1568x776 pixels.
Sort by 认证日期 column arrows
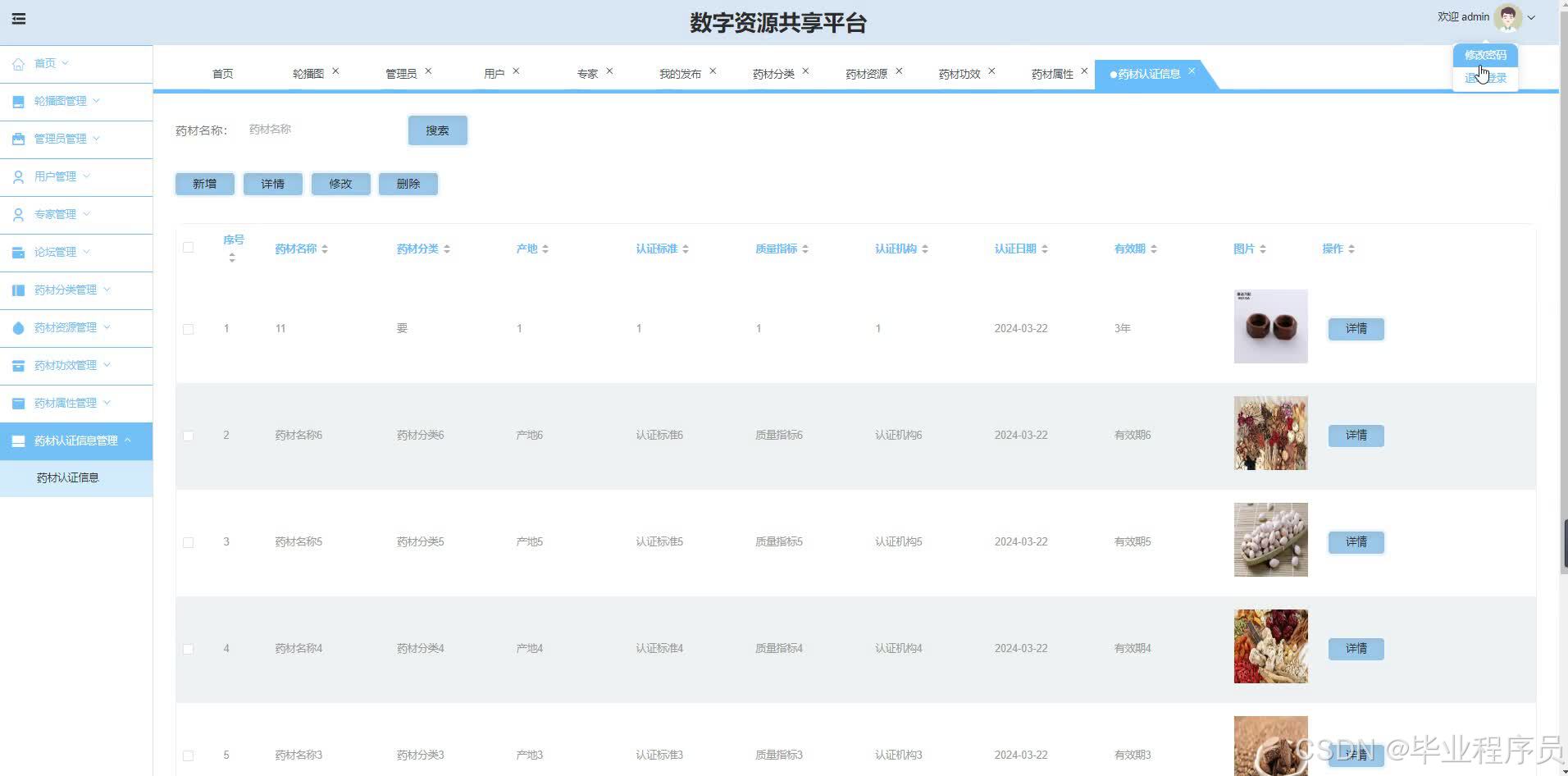click(1045, 249)
